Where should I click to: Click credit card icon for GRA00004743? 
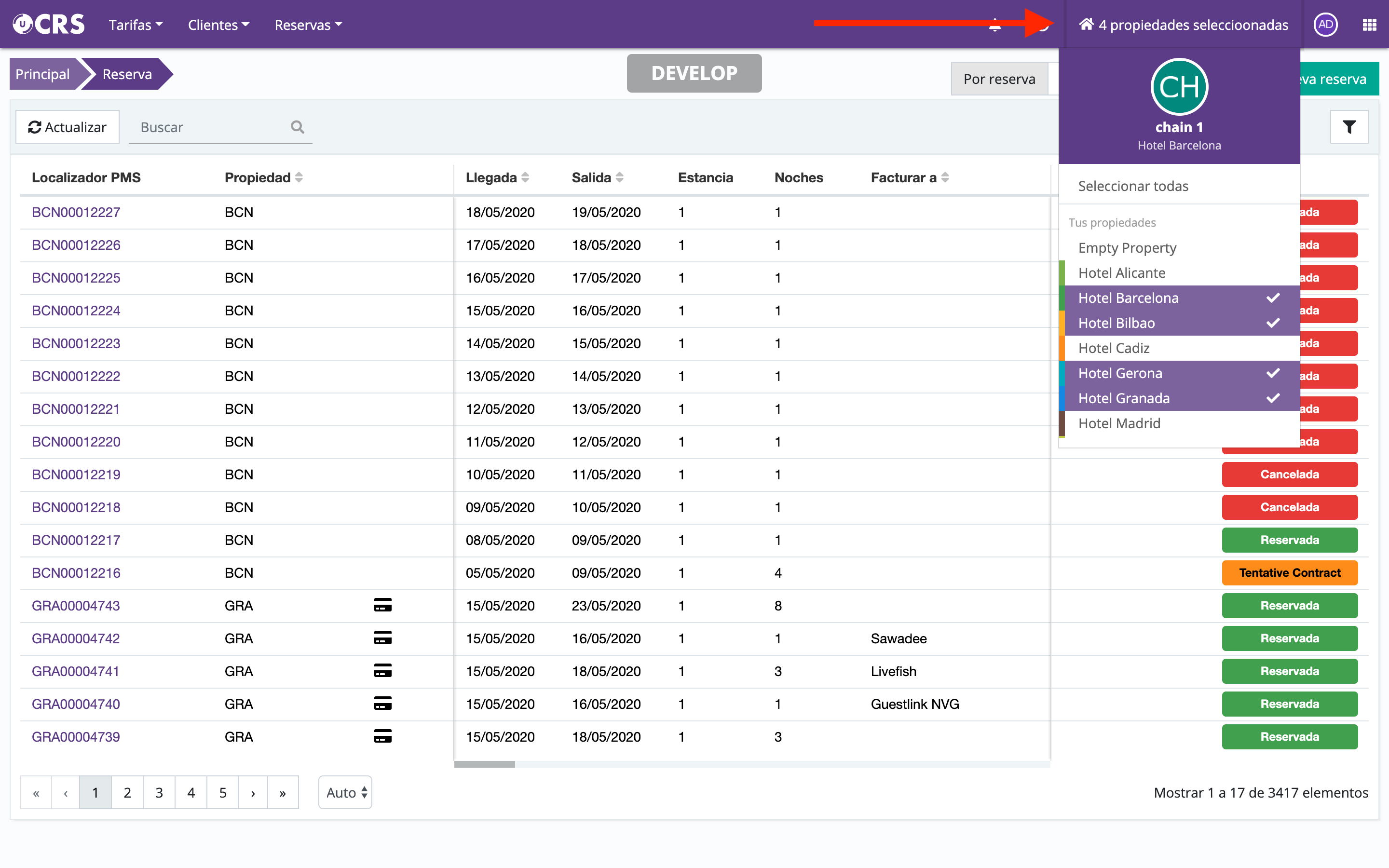pos(382,605)
